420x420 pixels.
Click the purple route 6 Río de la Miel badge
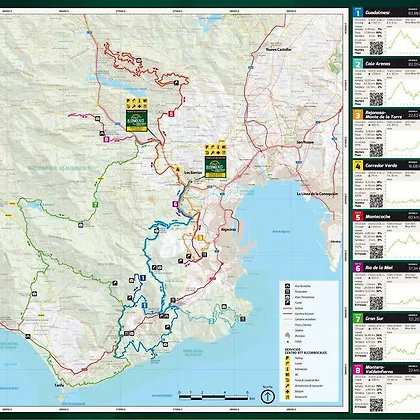358,268
